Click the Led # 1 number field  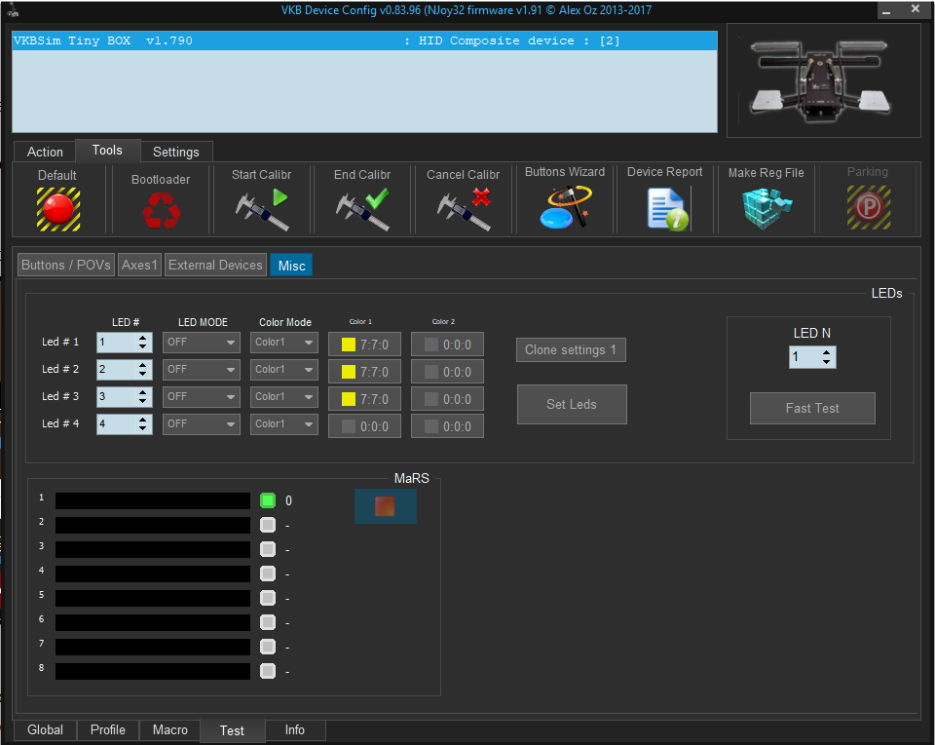click(x=125, y=342)
